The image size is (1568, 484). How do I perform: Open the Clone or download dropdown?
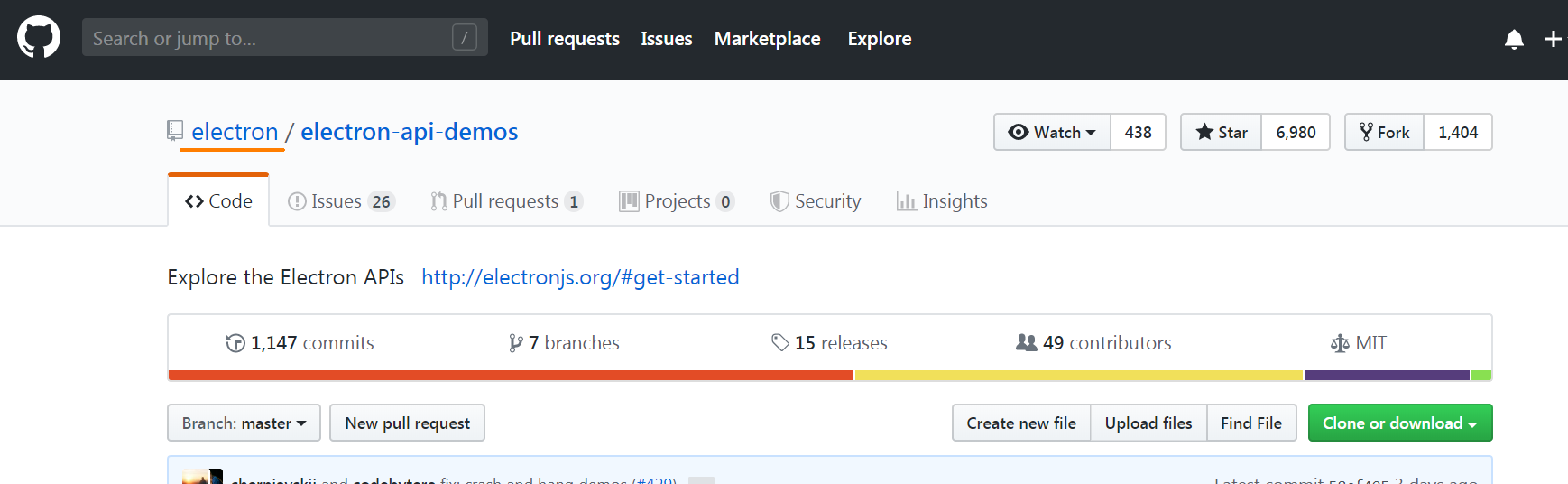[1400, 423]
